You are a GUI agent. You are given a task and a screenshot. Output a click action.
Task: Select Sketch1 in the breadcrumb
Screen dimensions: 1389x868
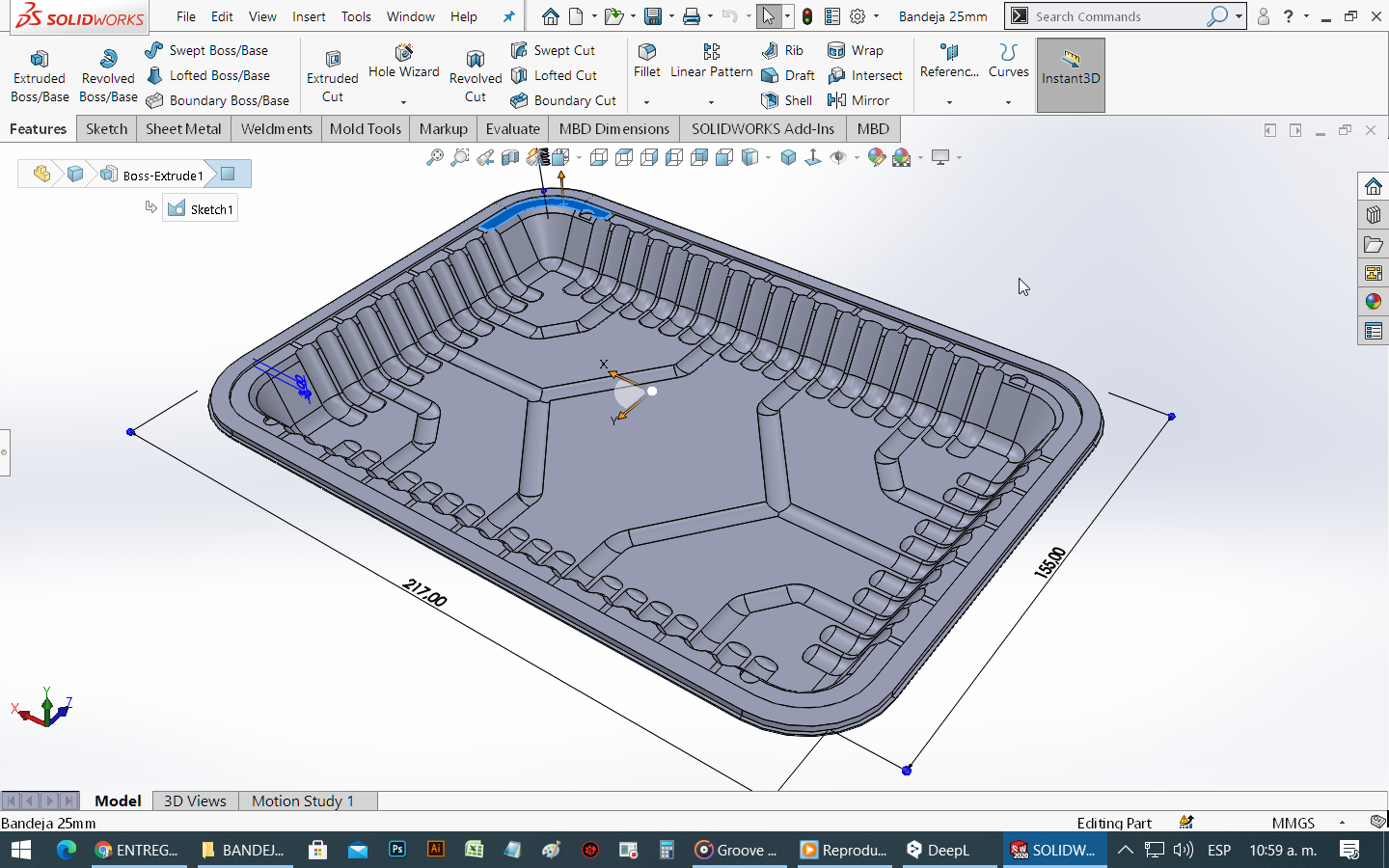[201, 209]
